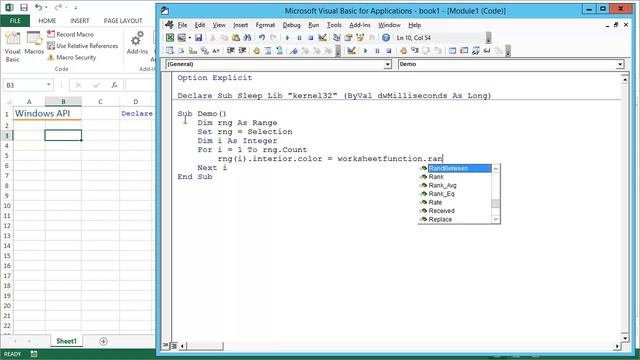The image size is (640, 360).
Task: Open Standard toolbar options at its right end
Action: point(488,38)
